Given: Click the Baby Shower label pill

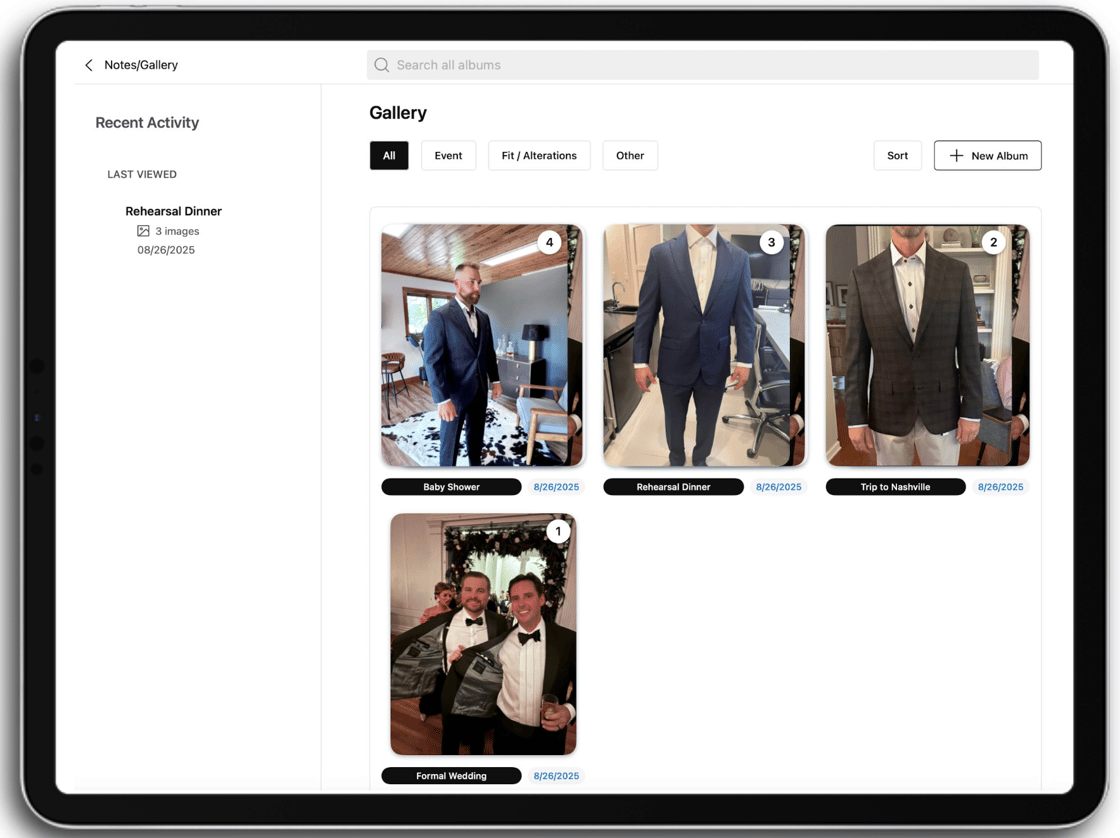Looking at the screenshot, I should 451,487.
